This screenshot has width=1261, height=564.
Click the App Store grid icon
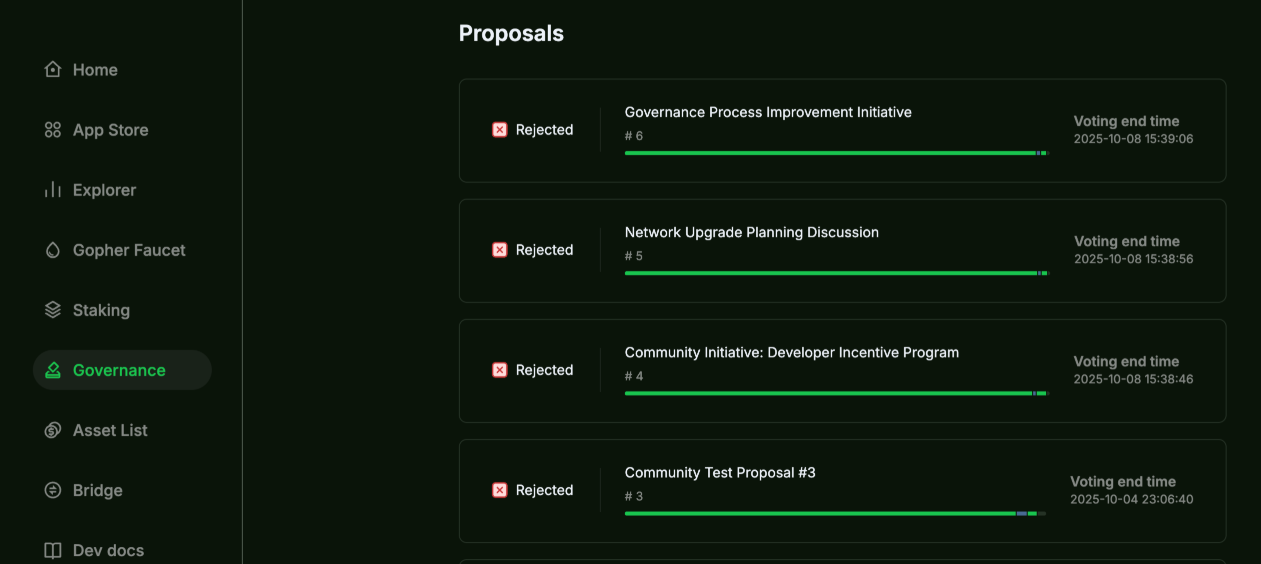pyautogui.click(x=53, y=130)
